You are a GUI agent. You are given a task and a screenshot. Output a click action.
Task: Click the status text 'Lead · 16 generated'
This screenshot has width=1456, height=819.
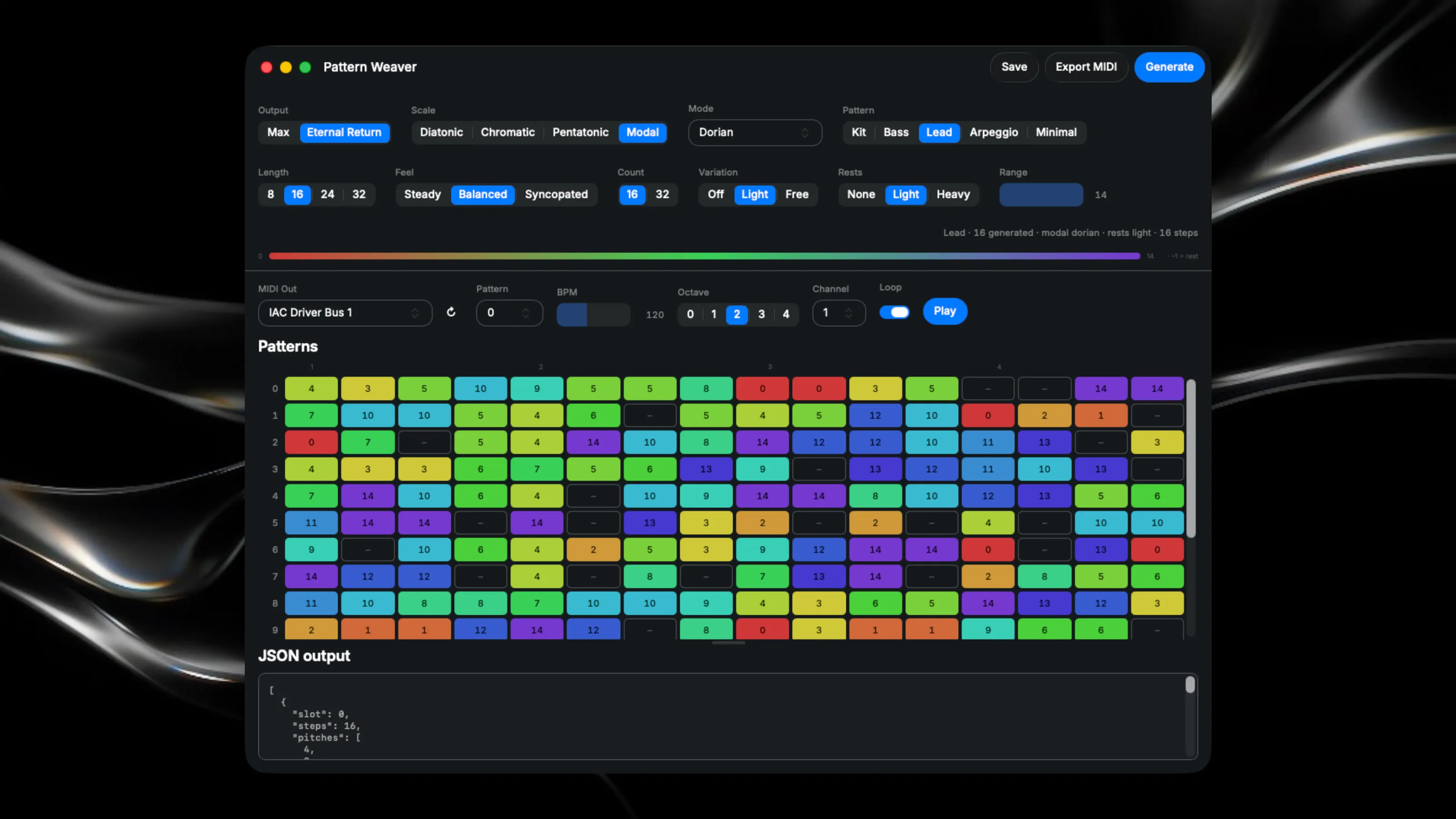coord(988,233)
